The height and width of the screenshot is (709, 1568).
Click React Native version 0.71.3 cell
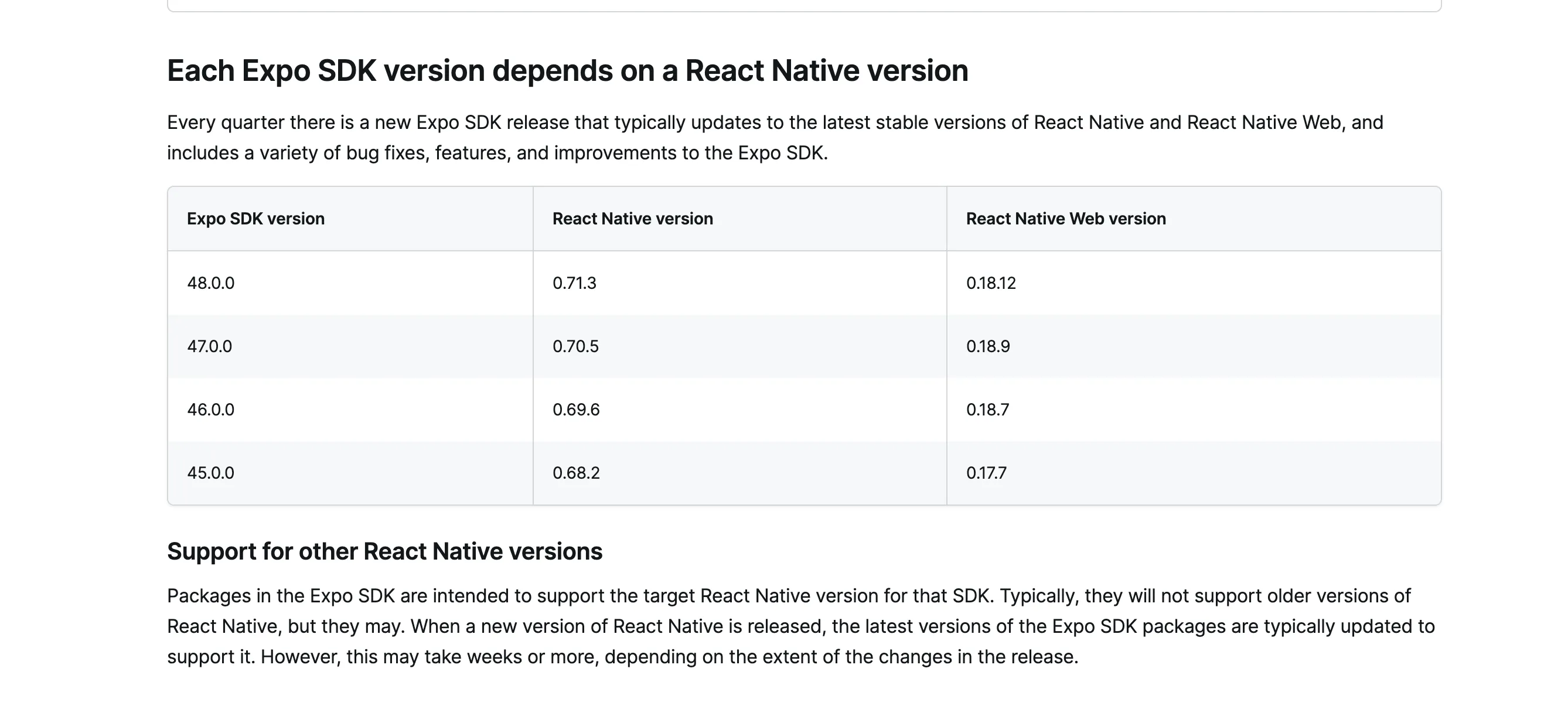(575, 283)
